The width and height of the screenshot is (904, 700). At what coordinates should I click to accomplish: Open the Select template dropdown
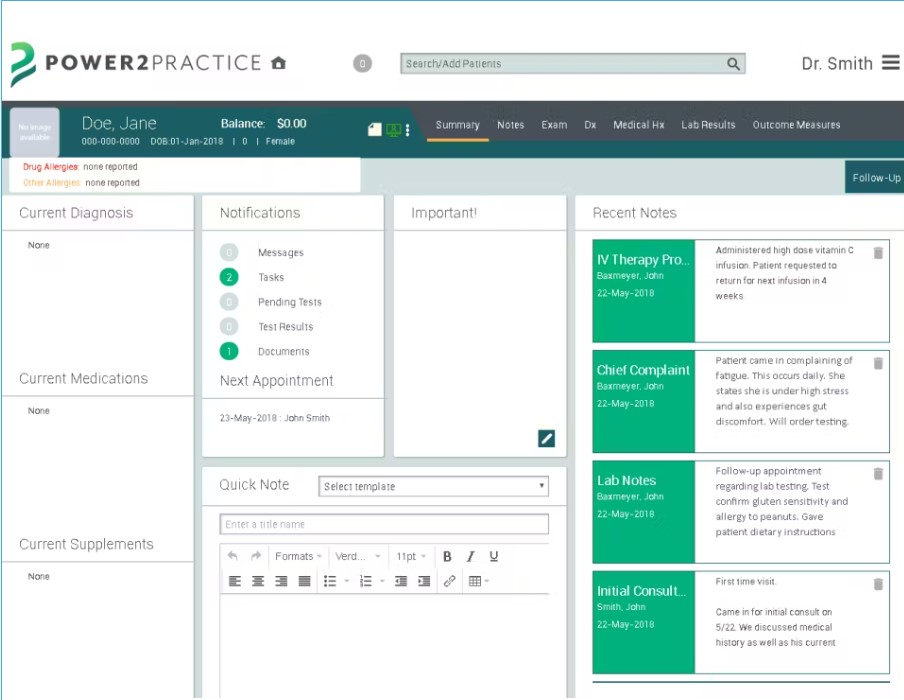point(433,486)
